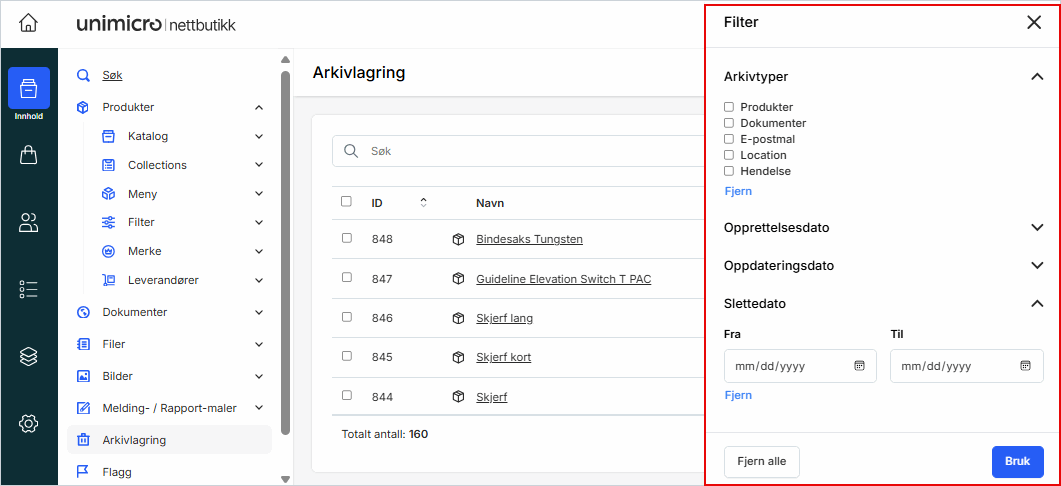
Task: Enable the E-postmal filter checkbox
Action: 729,139
